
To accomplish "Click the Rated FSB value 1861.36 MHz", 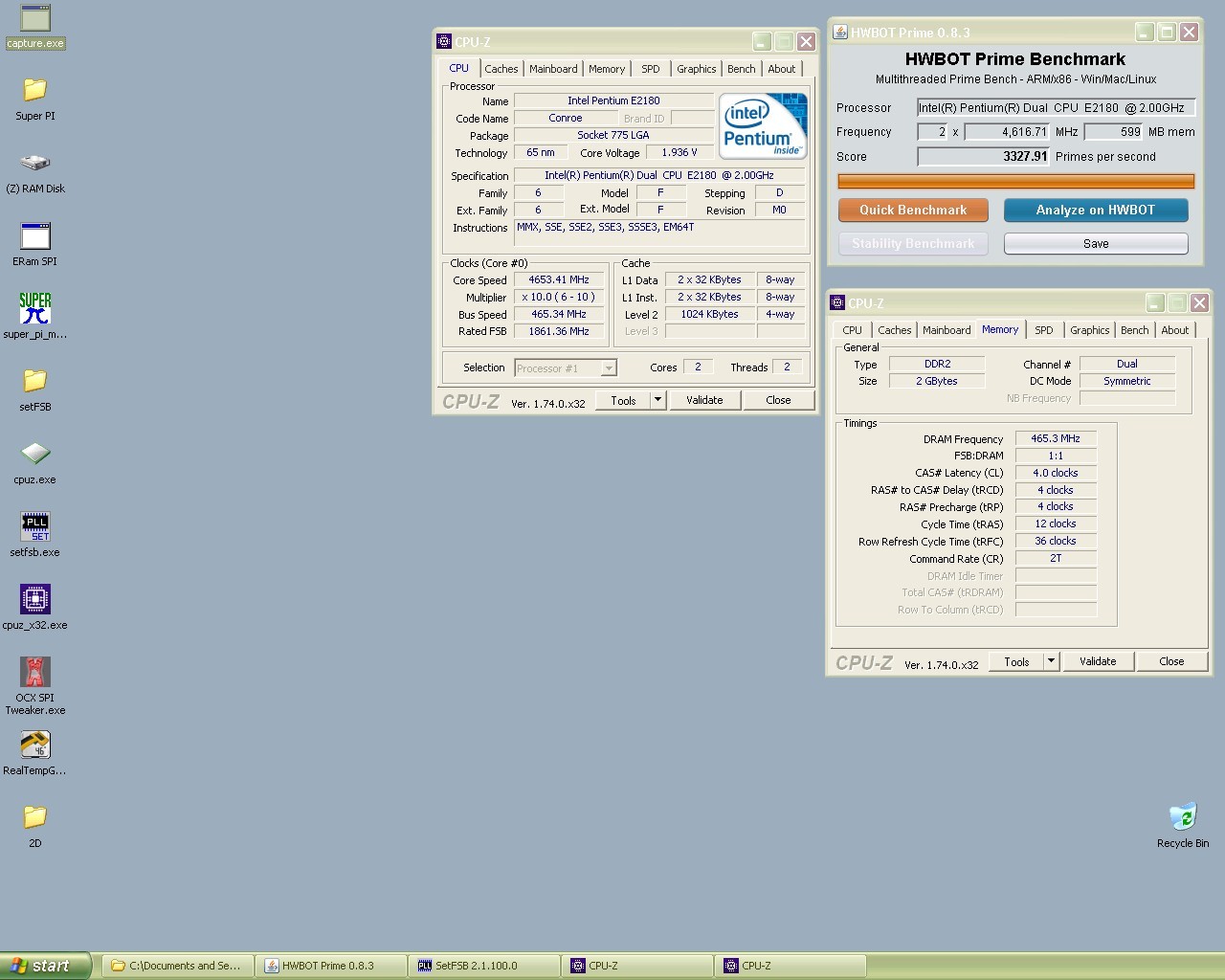I will coord(559,331).
